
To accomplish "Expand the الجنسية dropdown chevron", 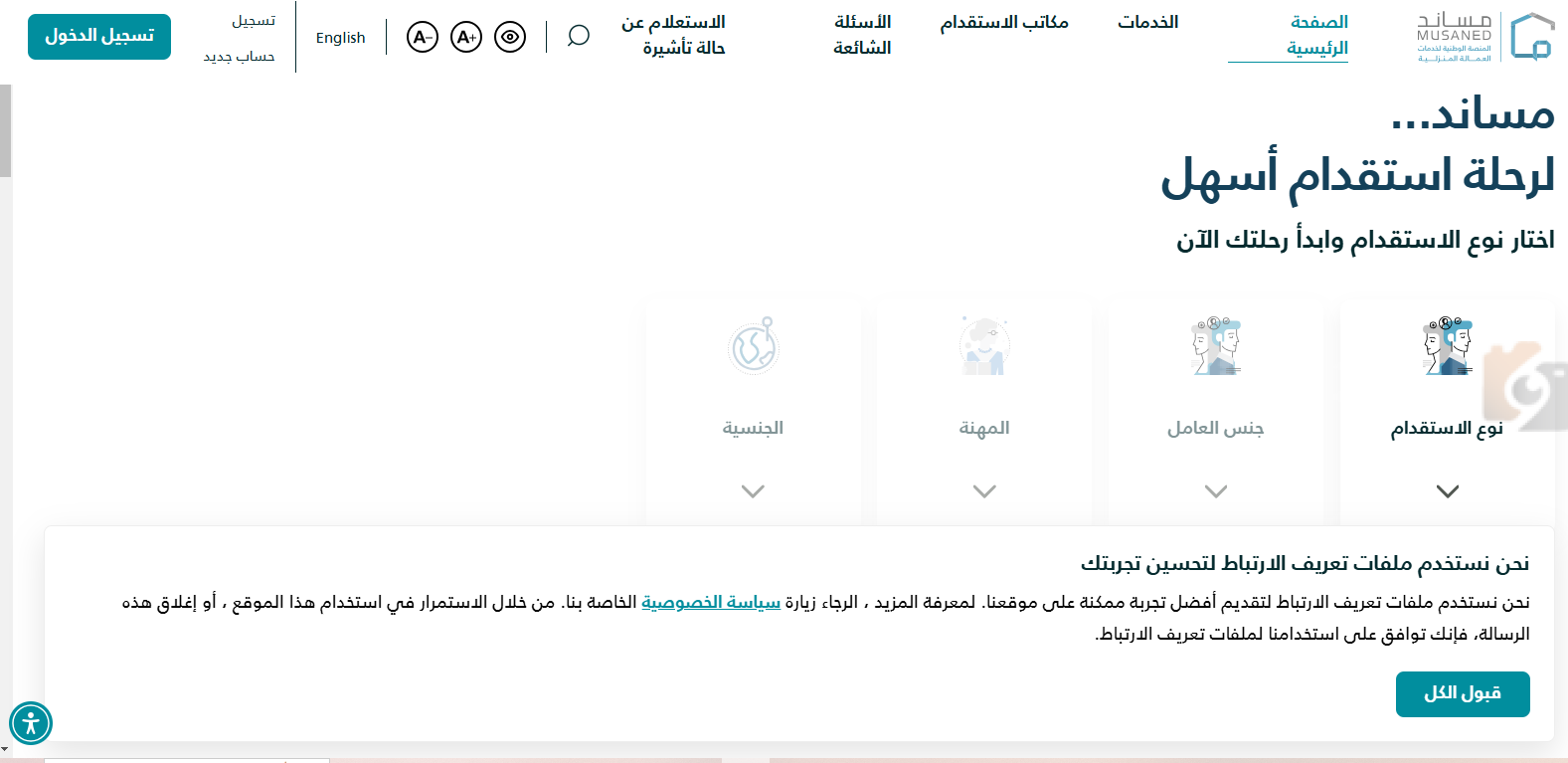I will (754, 491).
